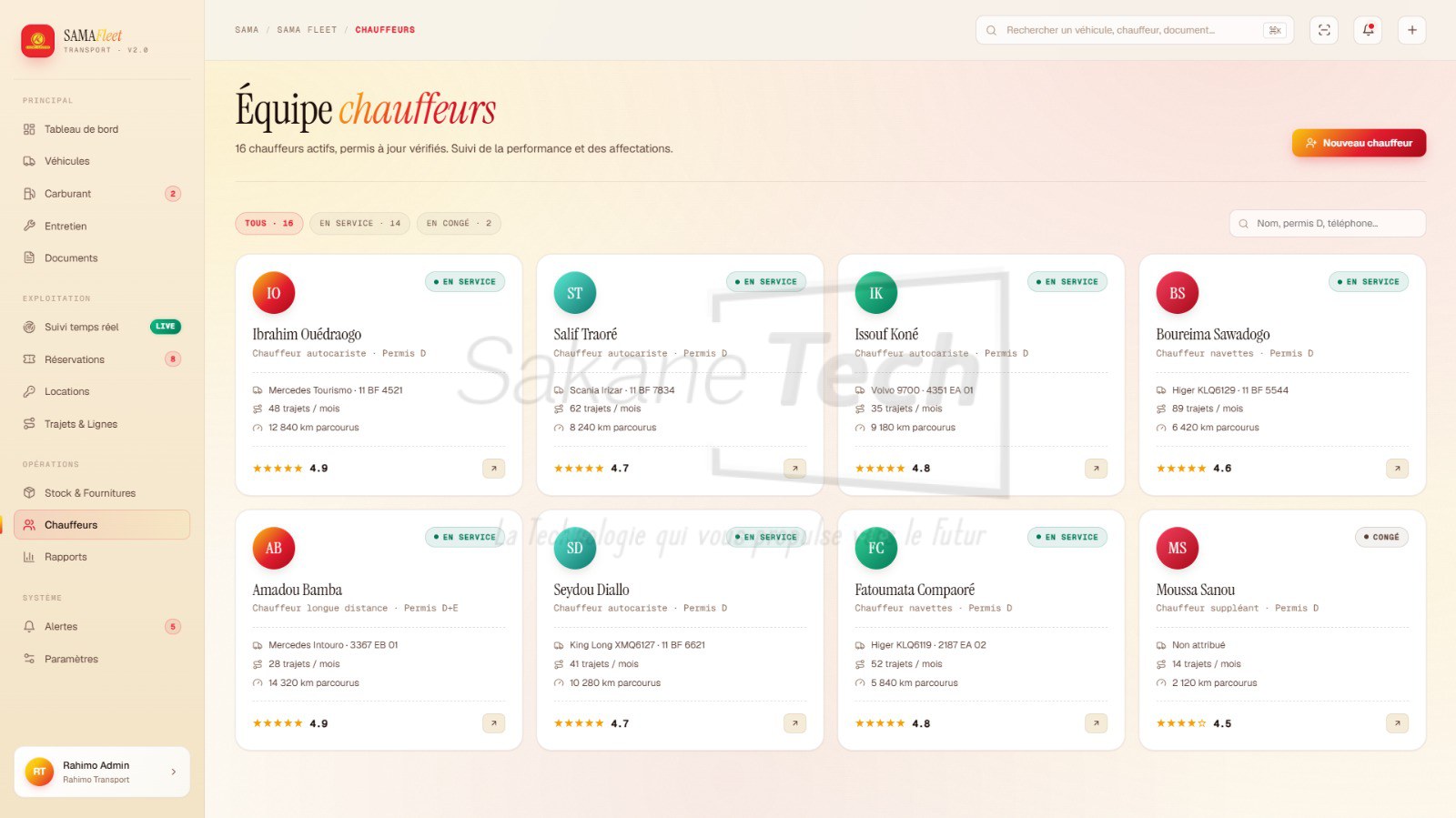Open Moussa Sanou's profile arrow icon
Screen dimensions: 1456x818
pyautogui.click(x=1397, y=723)
